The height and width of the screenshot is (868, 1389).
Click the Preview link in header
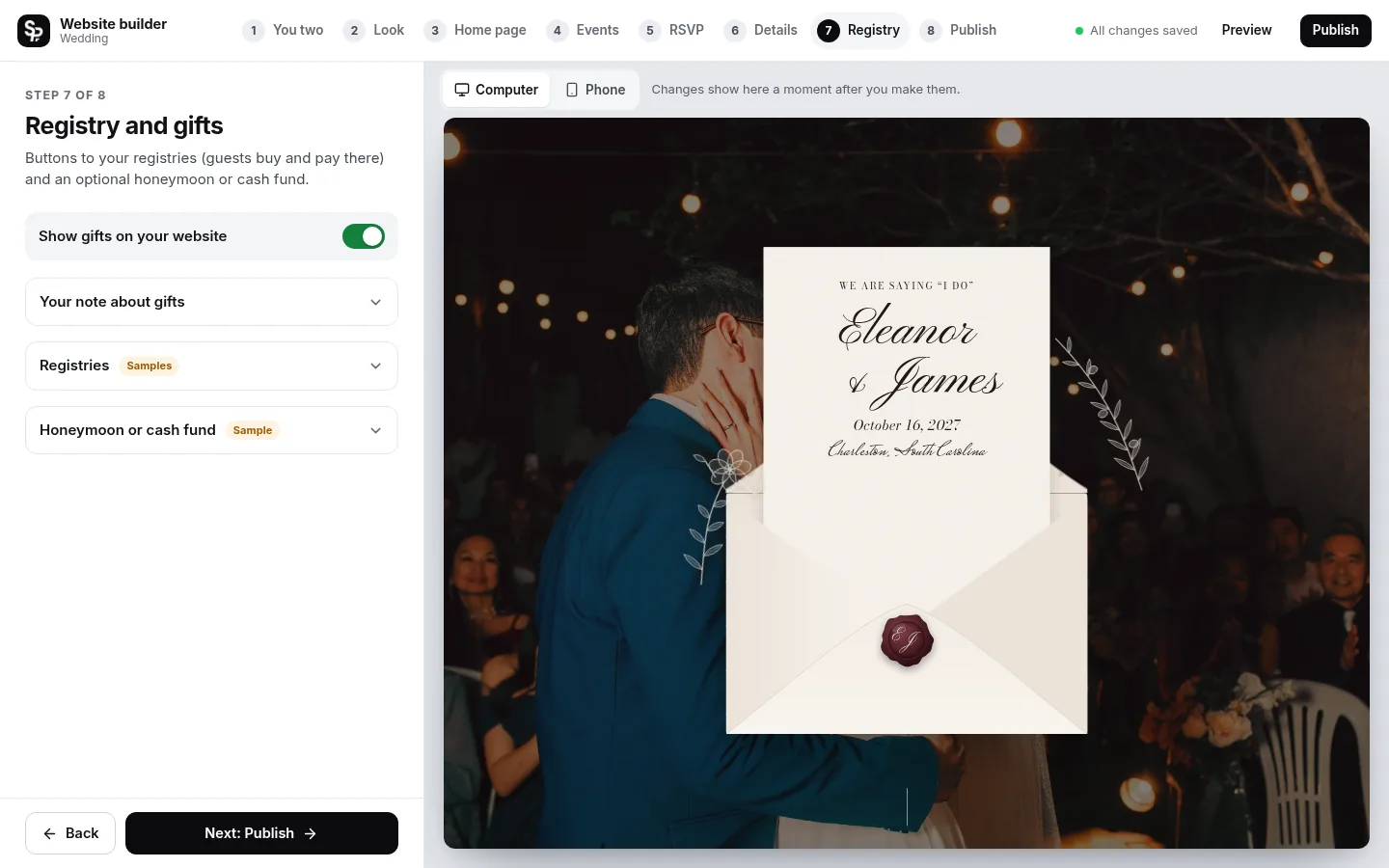click(x=1246, y=30)
